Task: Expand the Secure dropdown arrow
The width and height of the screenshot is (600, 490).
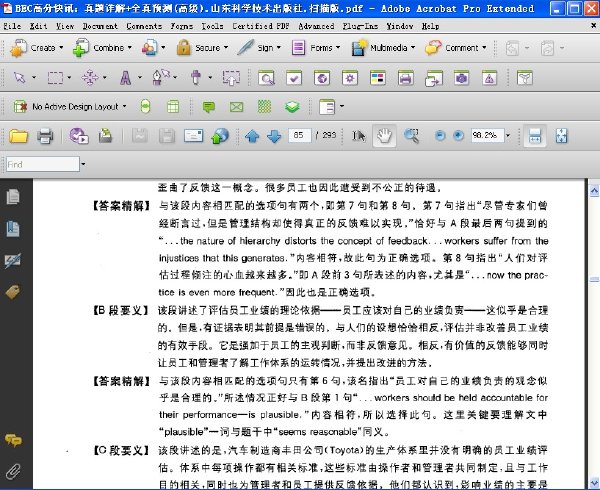Action: click(226, 48)
